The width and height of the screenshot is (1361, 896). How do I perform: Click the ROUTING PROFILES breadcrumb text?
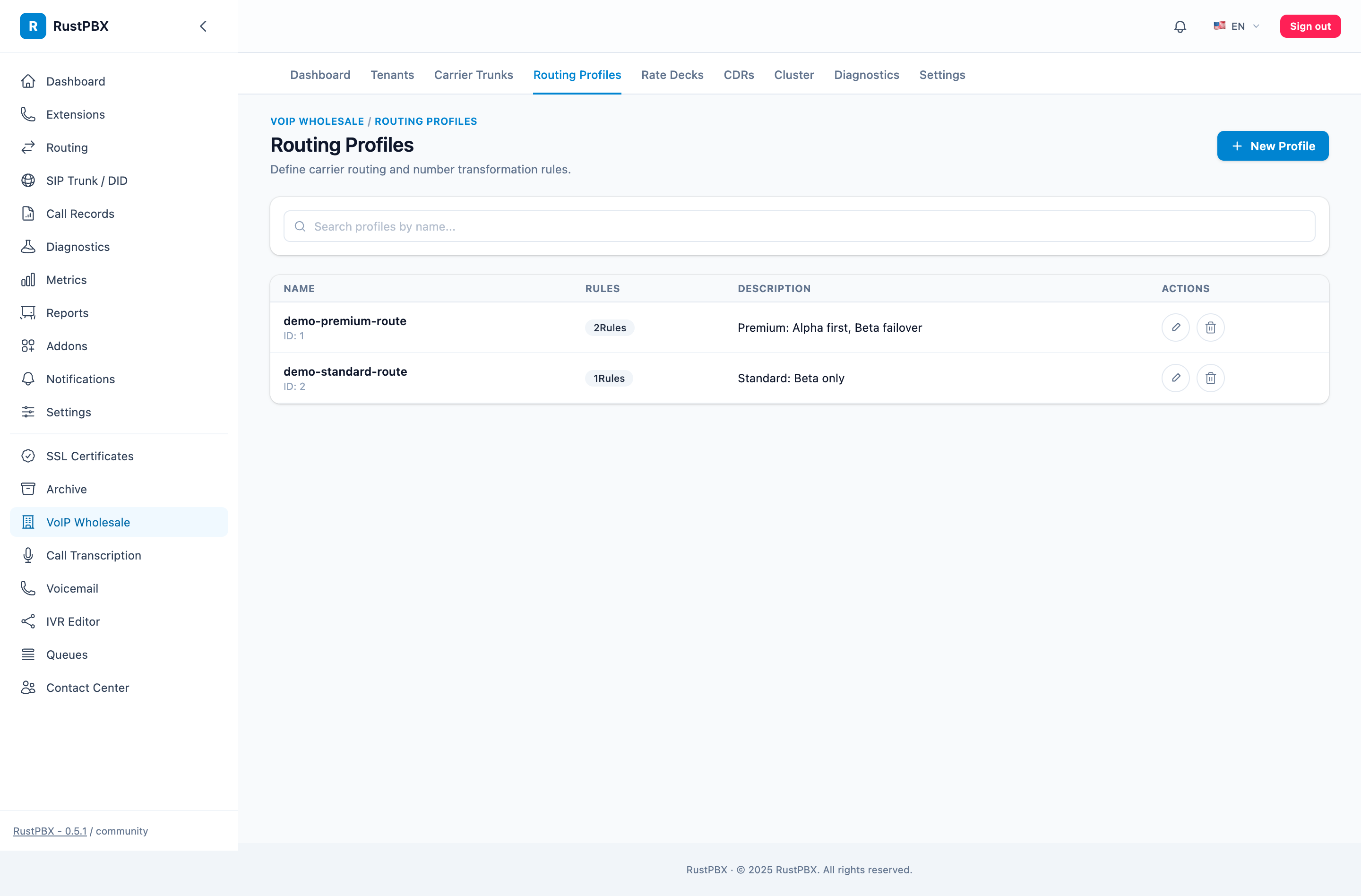tap(425, 121)
